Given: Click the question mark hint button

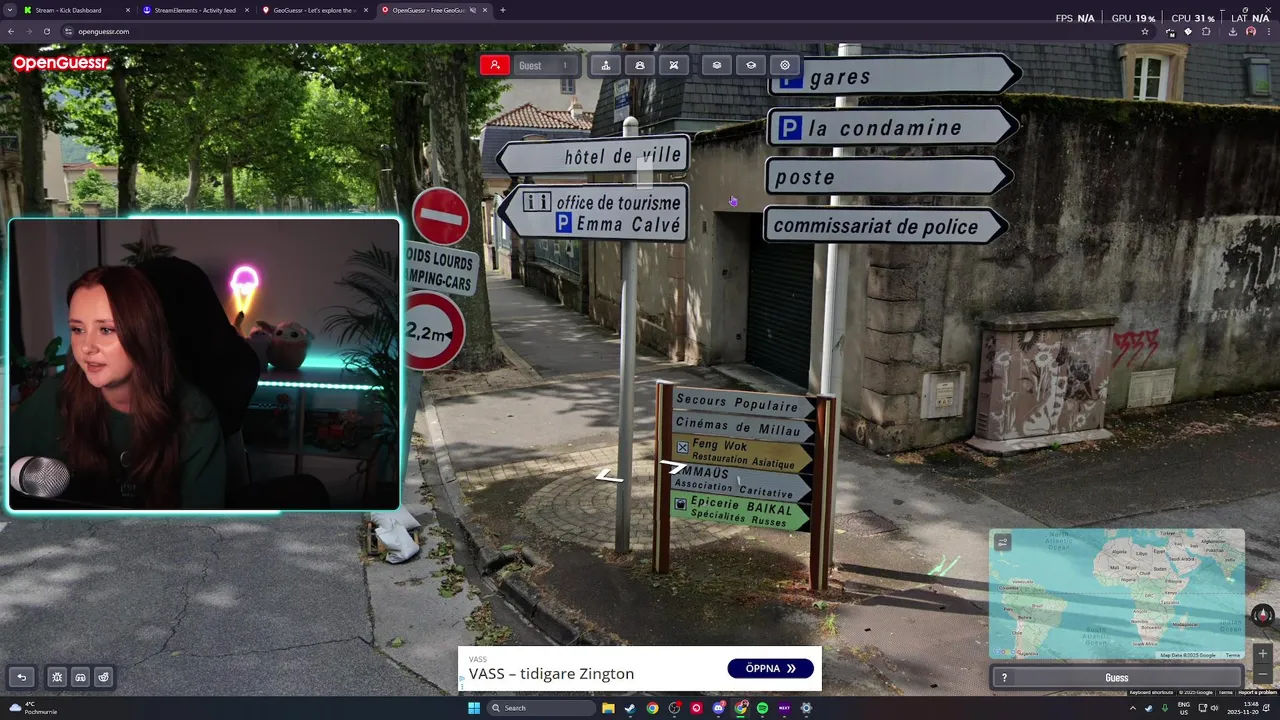Looking at the screenshot, I should [1004, 678].
